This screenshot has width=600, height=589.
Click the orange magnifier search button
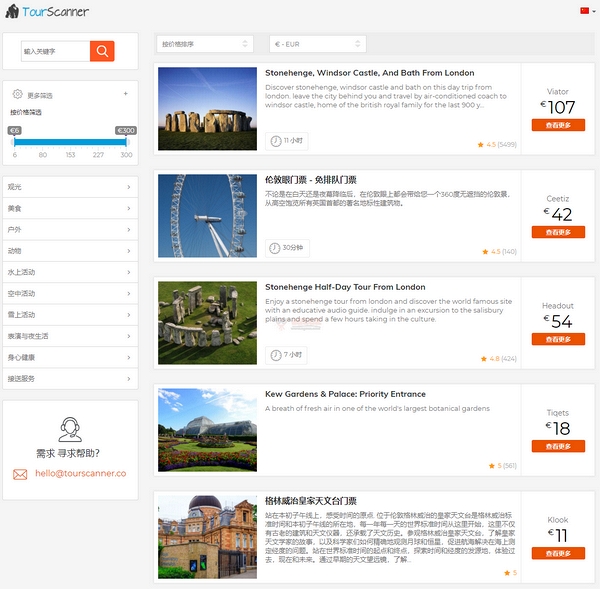(102, 51)
